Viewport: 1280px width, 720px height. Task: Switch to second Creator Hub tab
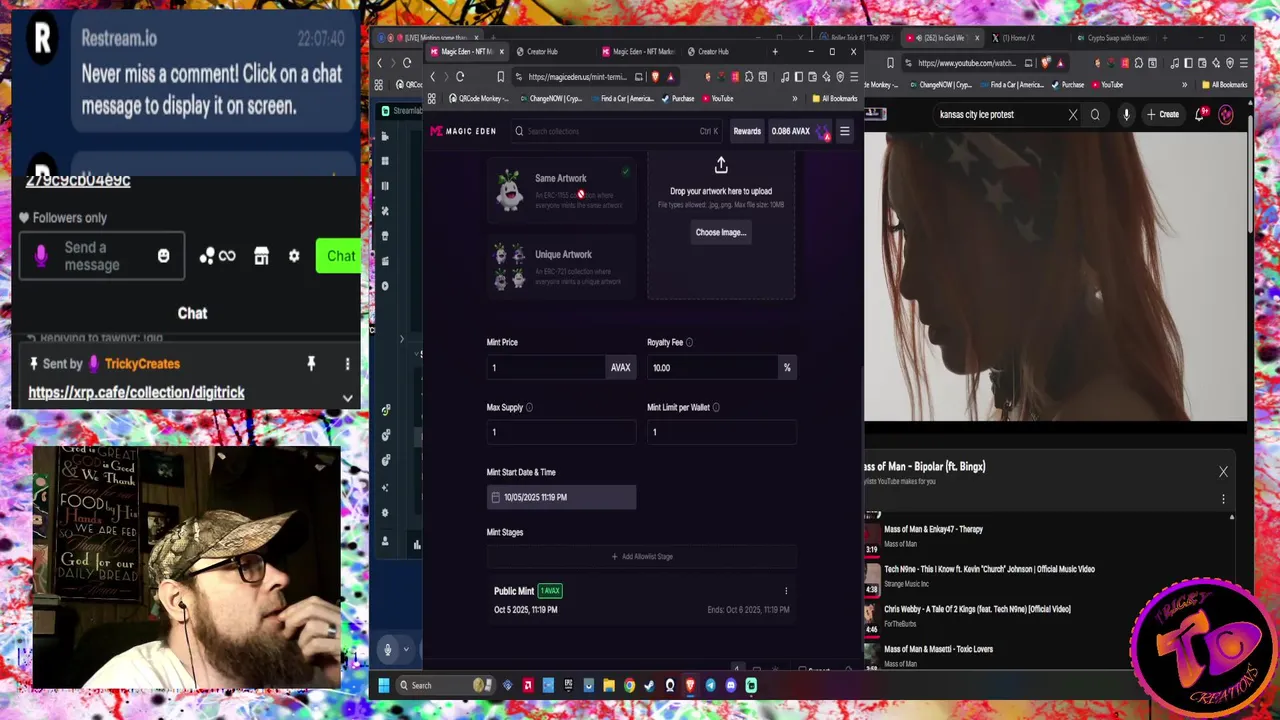coord(713,52)
